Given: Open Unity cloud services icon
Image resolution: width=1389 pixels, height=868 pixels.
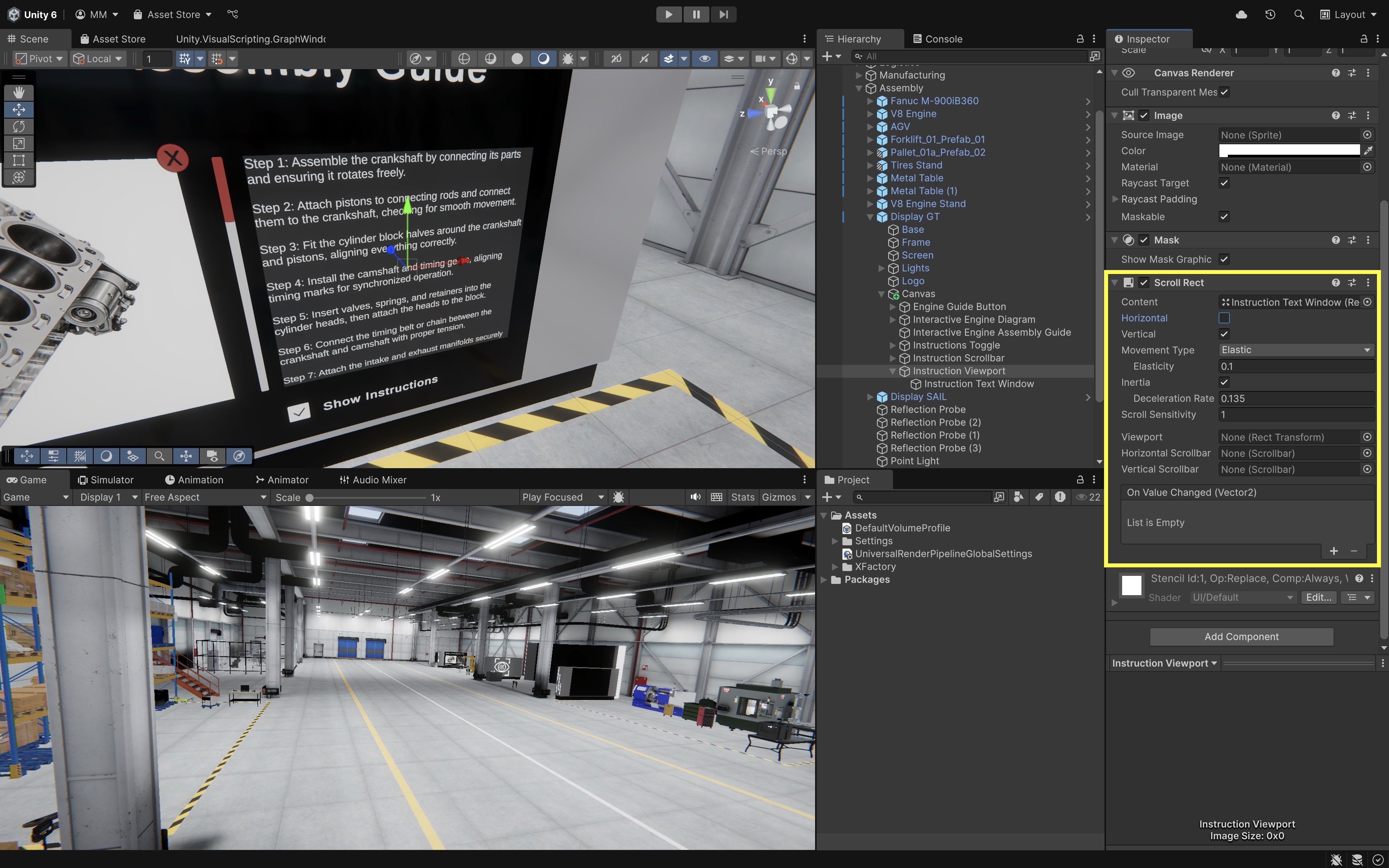Looking at the screenshot, I should pos(1241,14).
